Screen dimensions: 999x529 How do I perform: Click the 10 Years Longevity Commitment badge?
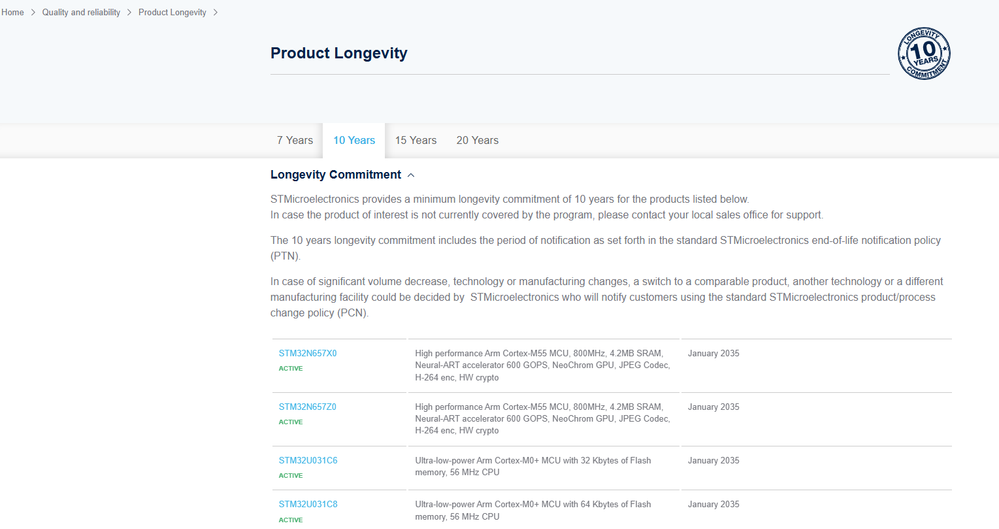pos(923,54)
